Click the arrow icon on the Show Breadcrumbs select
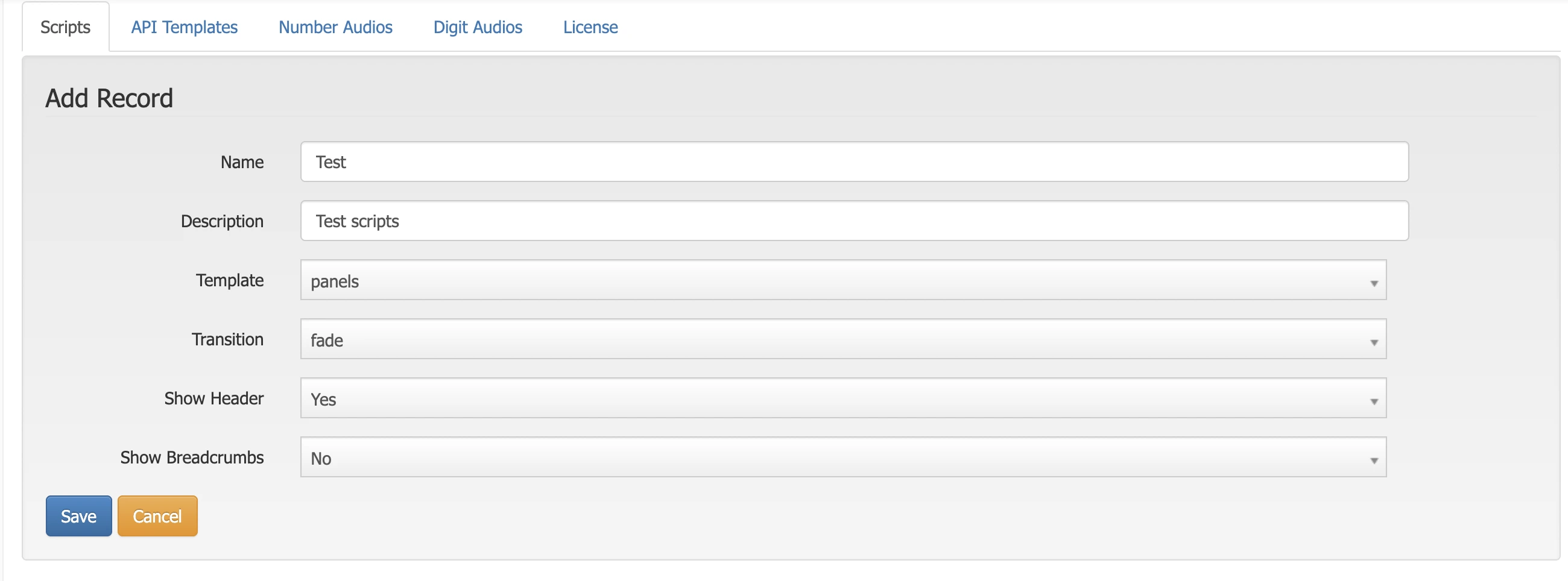Image resolution: width=1568 pixels, height=581 pixels. pos(1374,460)
